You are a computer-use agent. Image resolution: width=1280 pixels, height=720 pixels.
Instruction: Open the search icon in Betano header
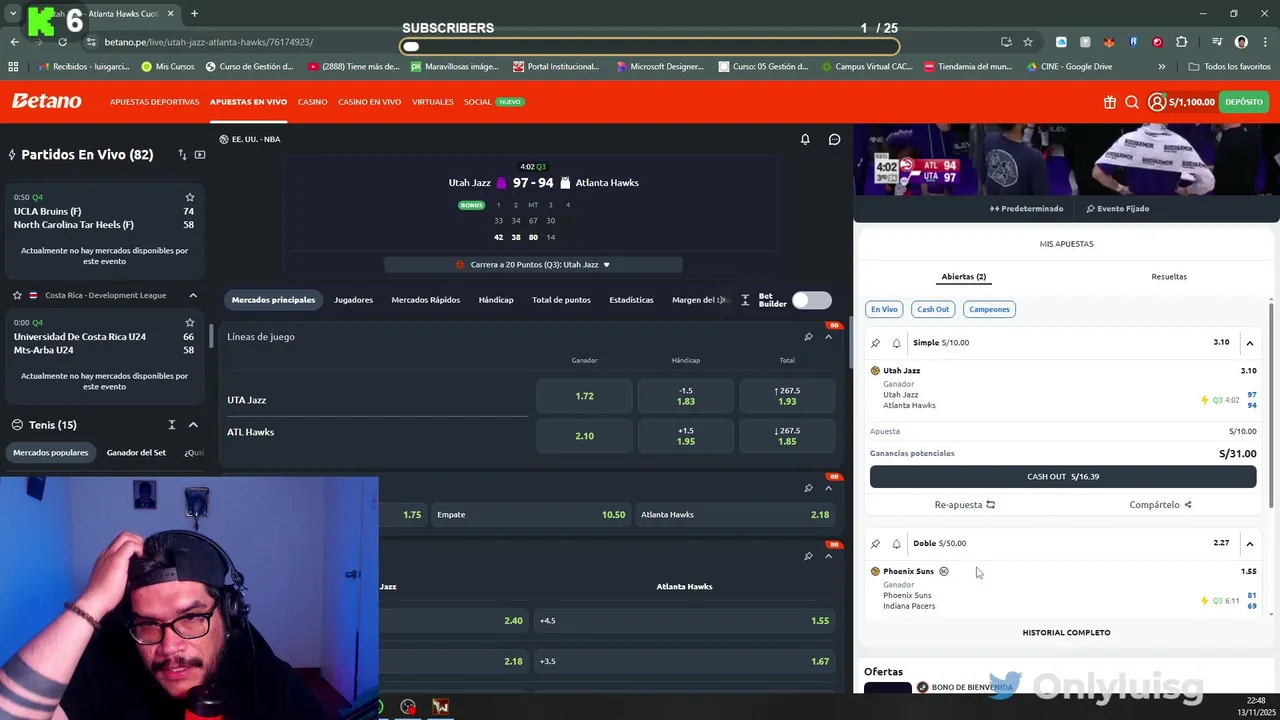1132,102
